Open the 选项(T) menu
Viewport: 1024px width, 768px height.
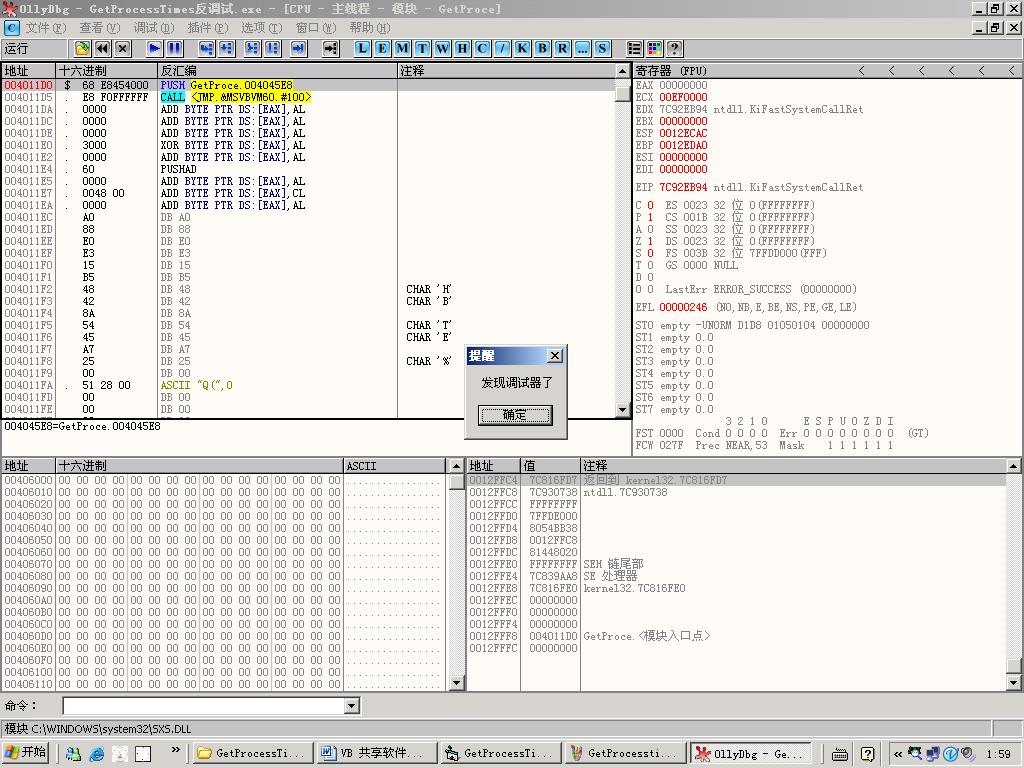point(262,28)
